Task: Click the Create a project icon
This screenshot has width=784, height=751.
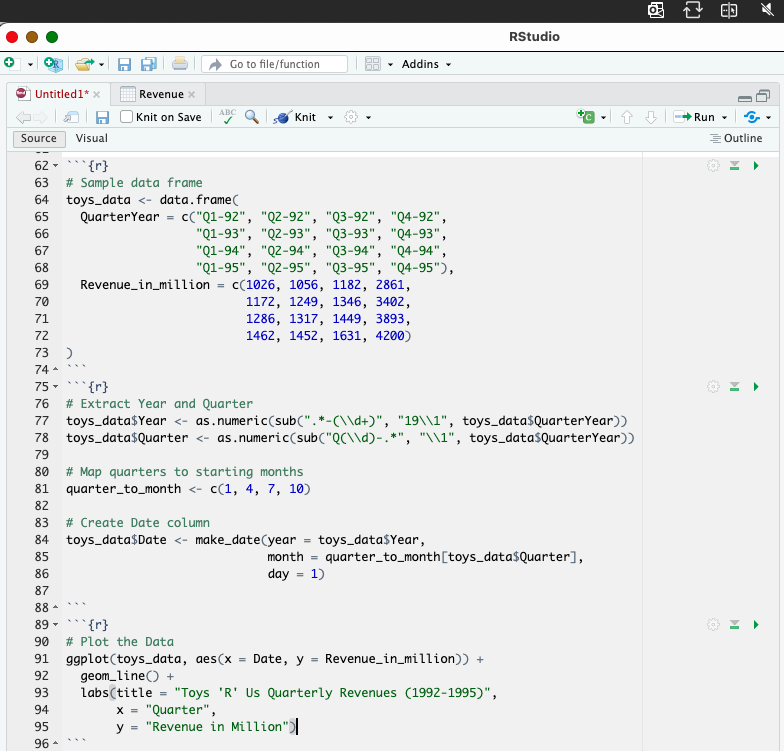Action: pyautogui.click(x=52, y=64)
